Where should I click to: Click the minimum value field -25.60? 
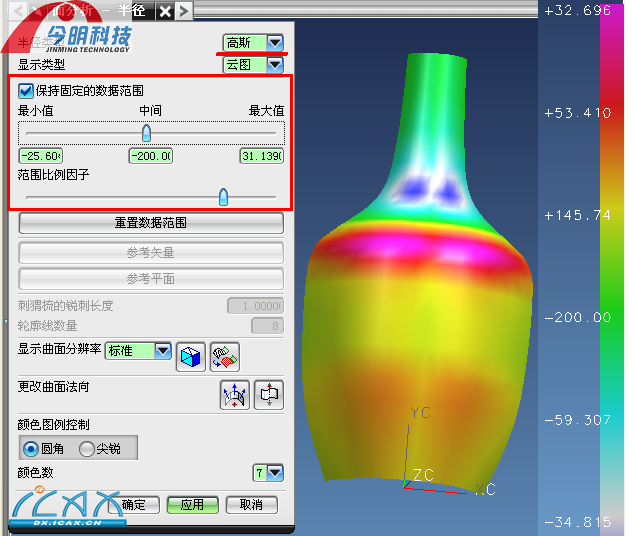(40, 156)
